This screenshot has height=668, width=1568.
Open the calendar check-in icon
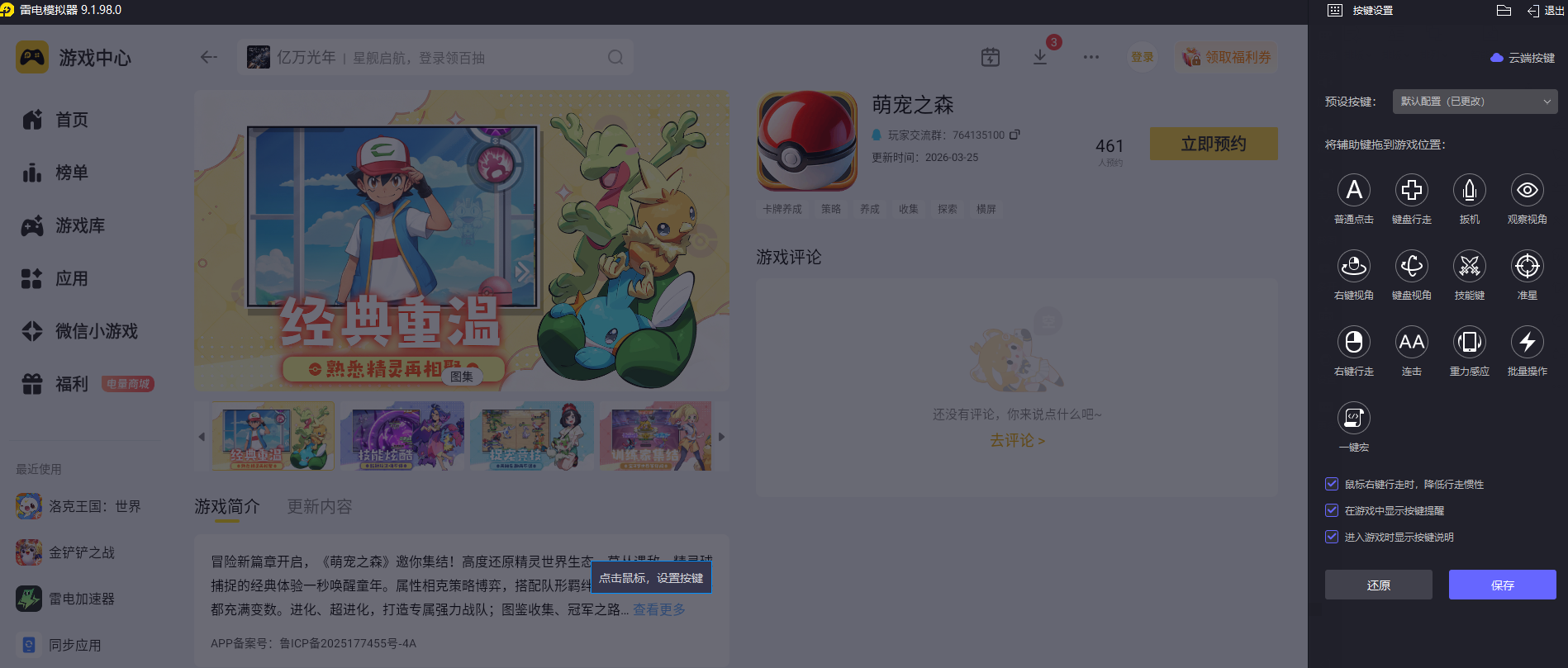click(x=990, y=57)
